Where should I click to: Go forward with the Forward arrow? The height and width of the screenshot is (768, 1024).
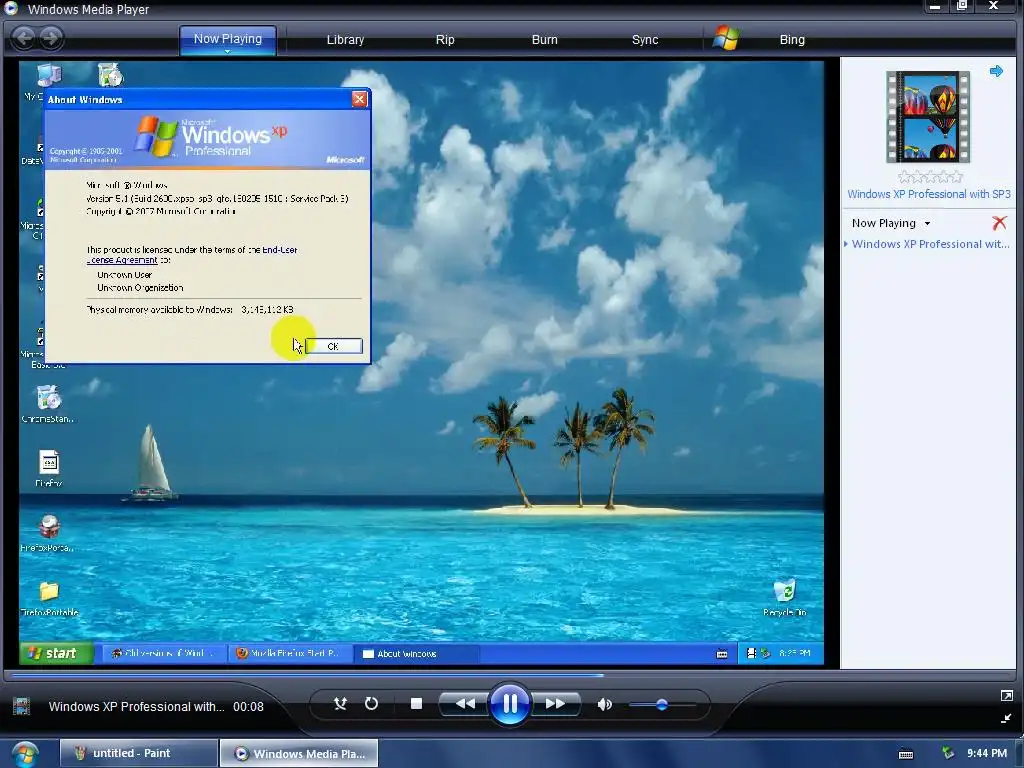pos(51,38)
